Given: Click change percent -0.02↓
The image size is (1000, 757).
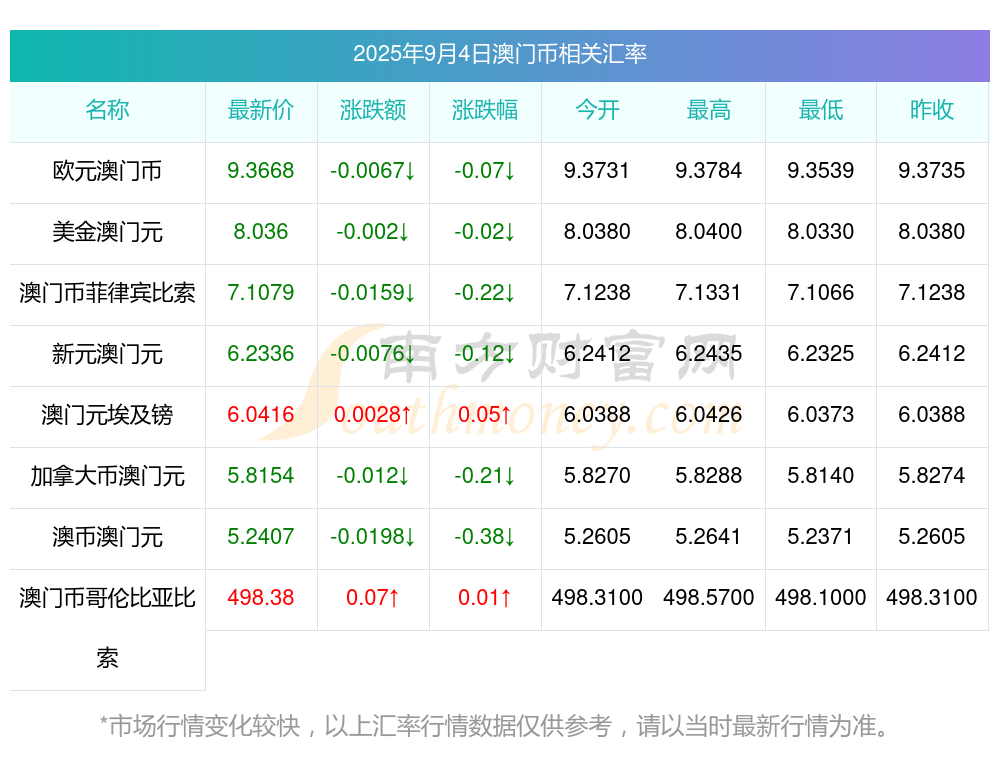Looking at the screenshot, I should click(x=485, y=232).
